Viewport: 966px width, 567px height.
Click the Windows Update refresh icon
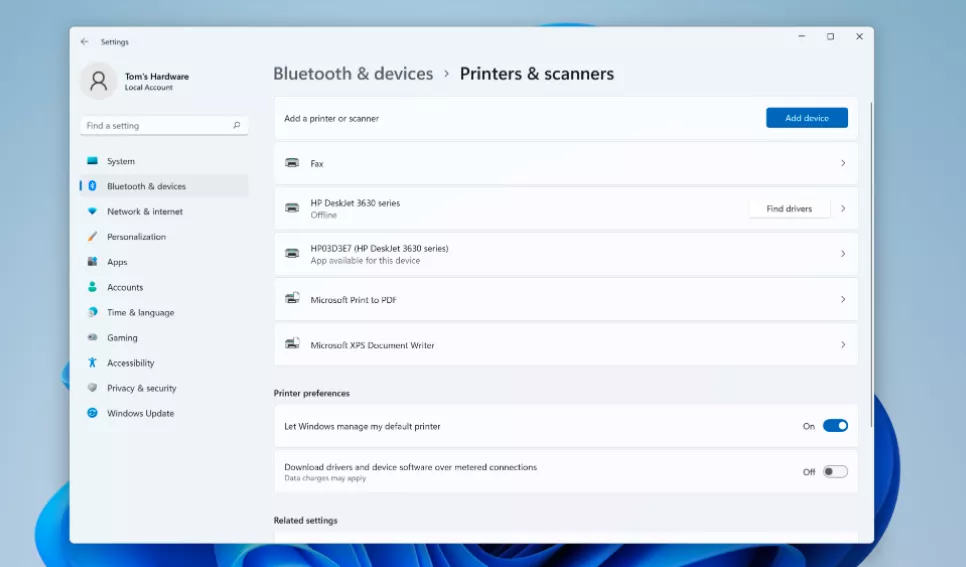(x=92, y=414)
